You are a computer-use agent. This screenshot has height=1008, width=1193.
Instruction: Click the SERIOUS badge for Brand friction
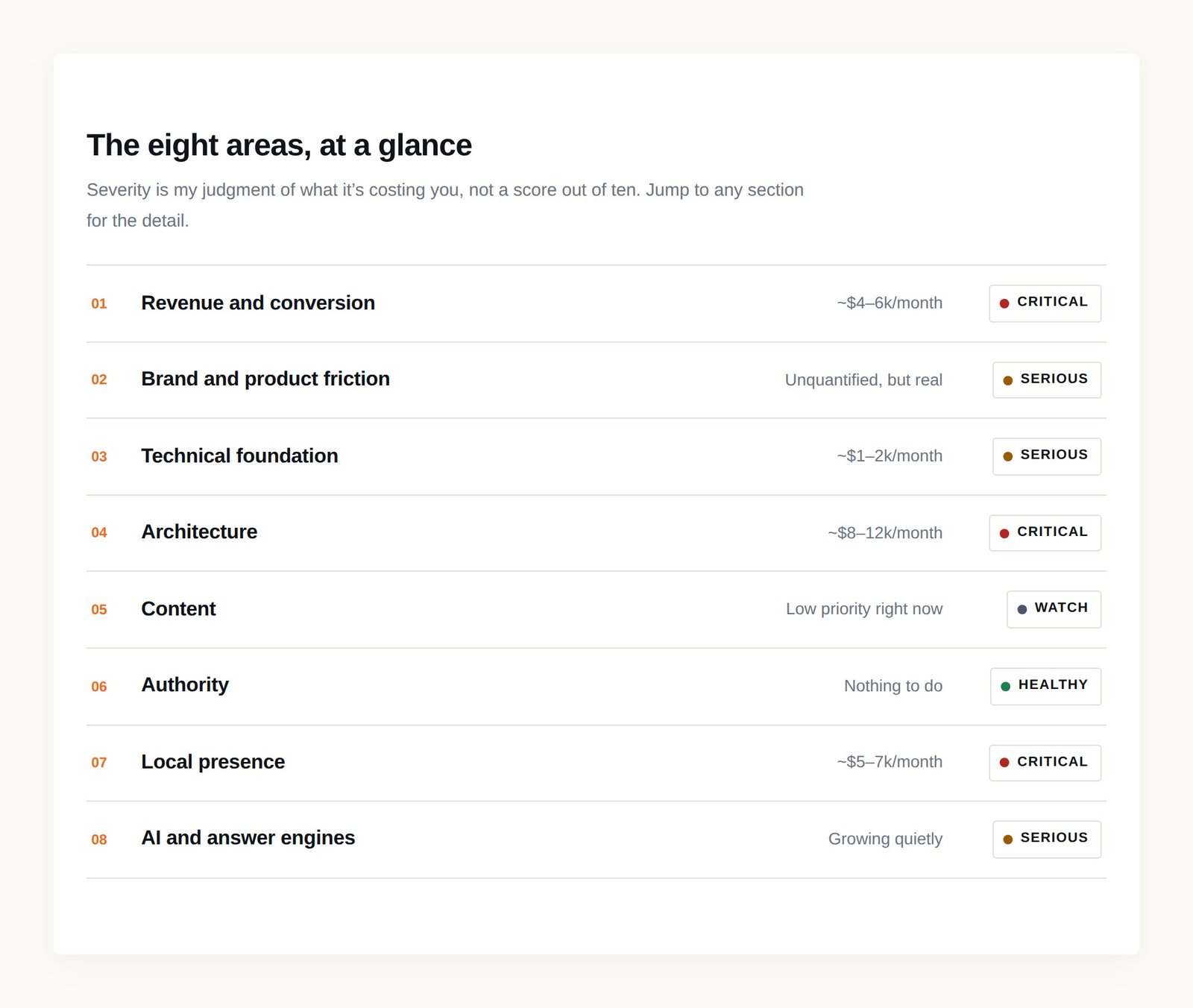click(x=1047, y=380)
